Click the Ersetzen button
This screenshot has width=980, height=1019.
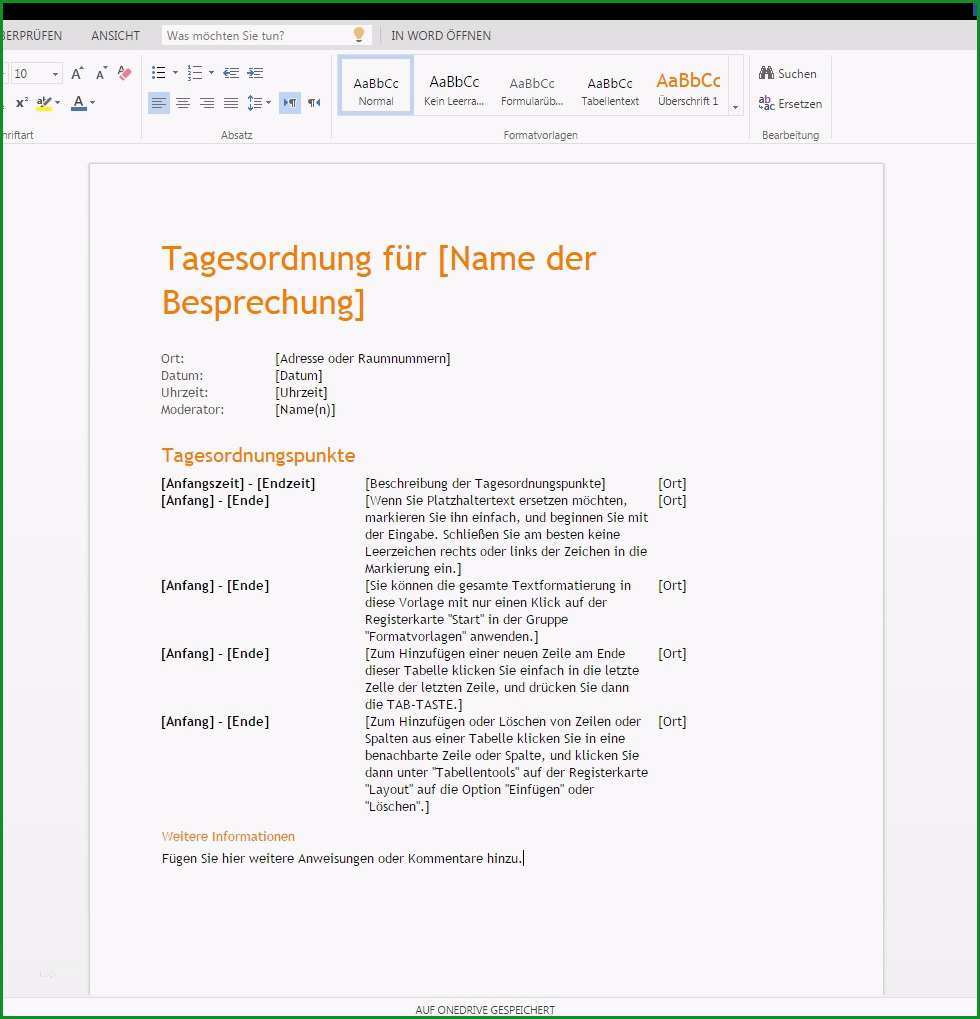pyautogui.click(x=790, y=103)
